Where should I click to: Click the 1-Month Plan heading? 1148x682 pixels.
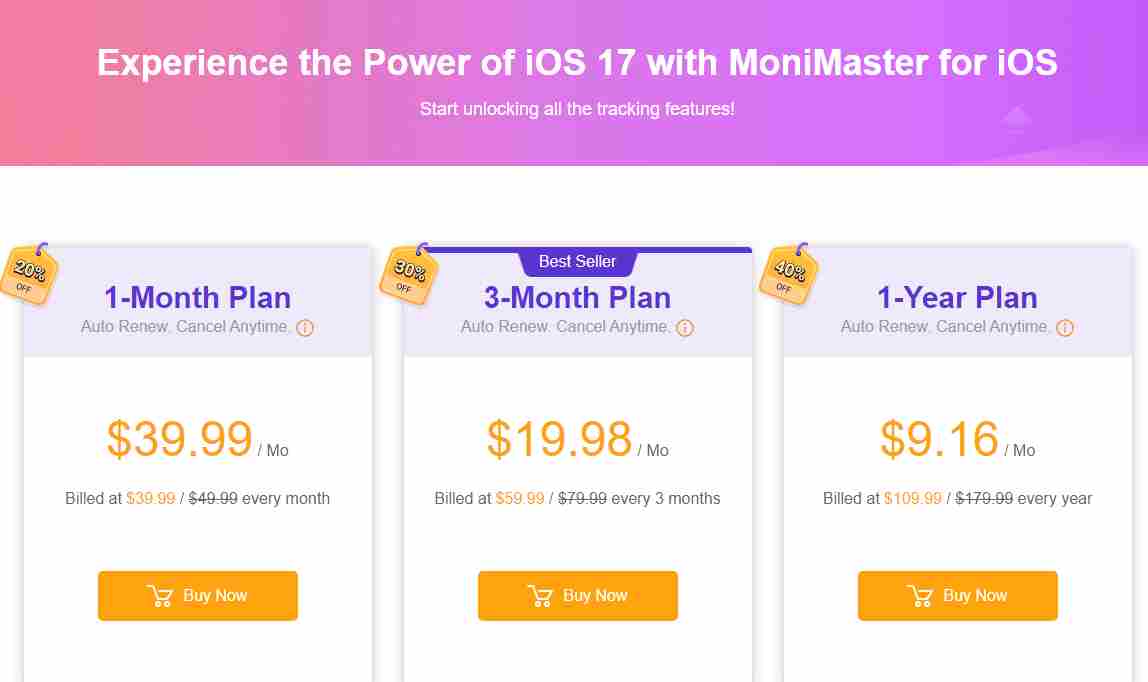coord(198,298)
